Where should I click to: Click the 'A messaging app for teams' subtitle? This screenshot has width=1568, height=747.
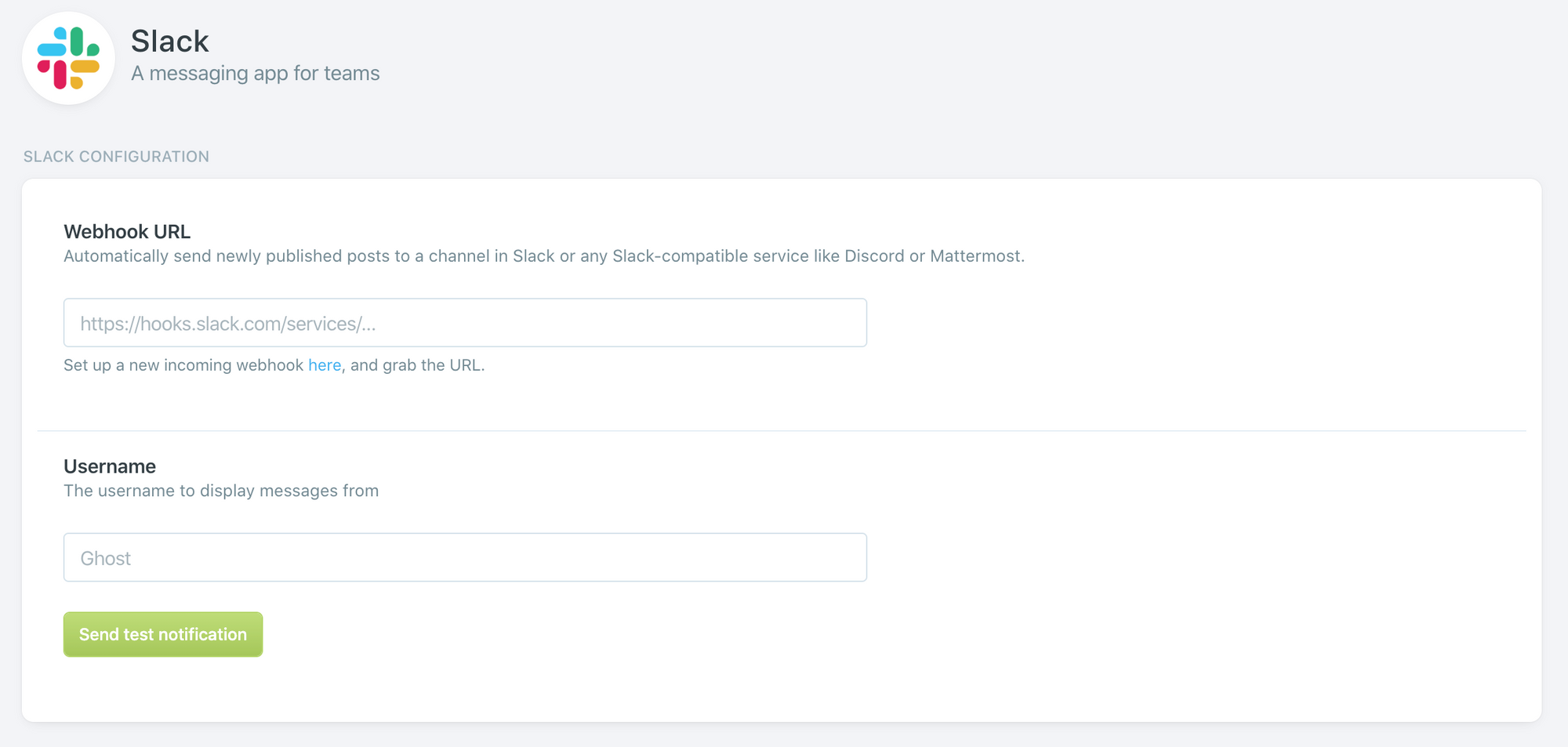tap(255, 73)
